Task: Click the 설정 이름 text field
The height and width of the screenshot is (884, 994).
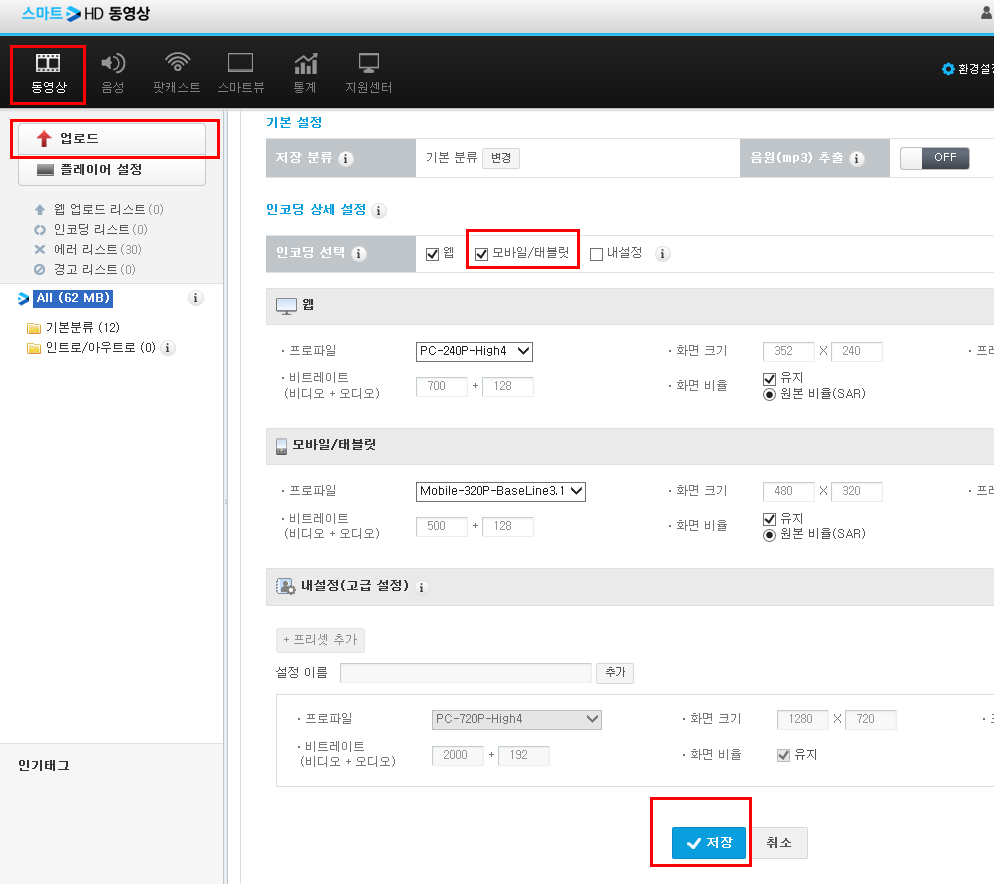Action: [x=466, y=673]
